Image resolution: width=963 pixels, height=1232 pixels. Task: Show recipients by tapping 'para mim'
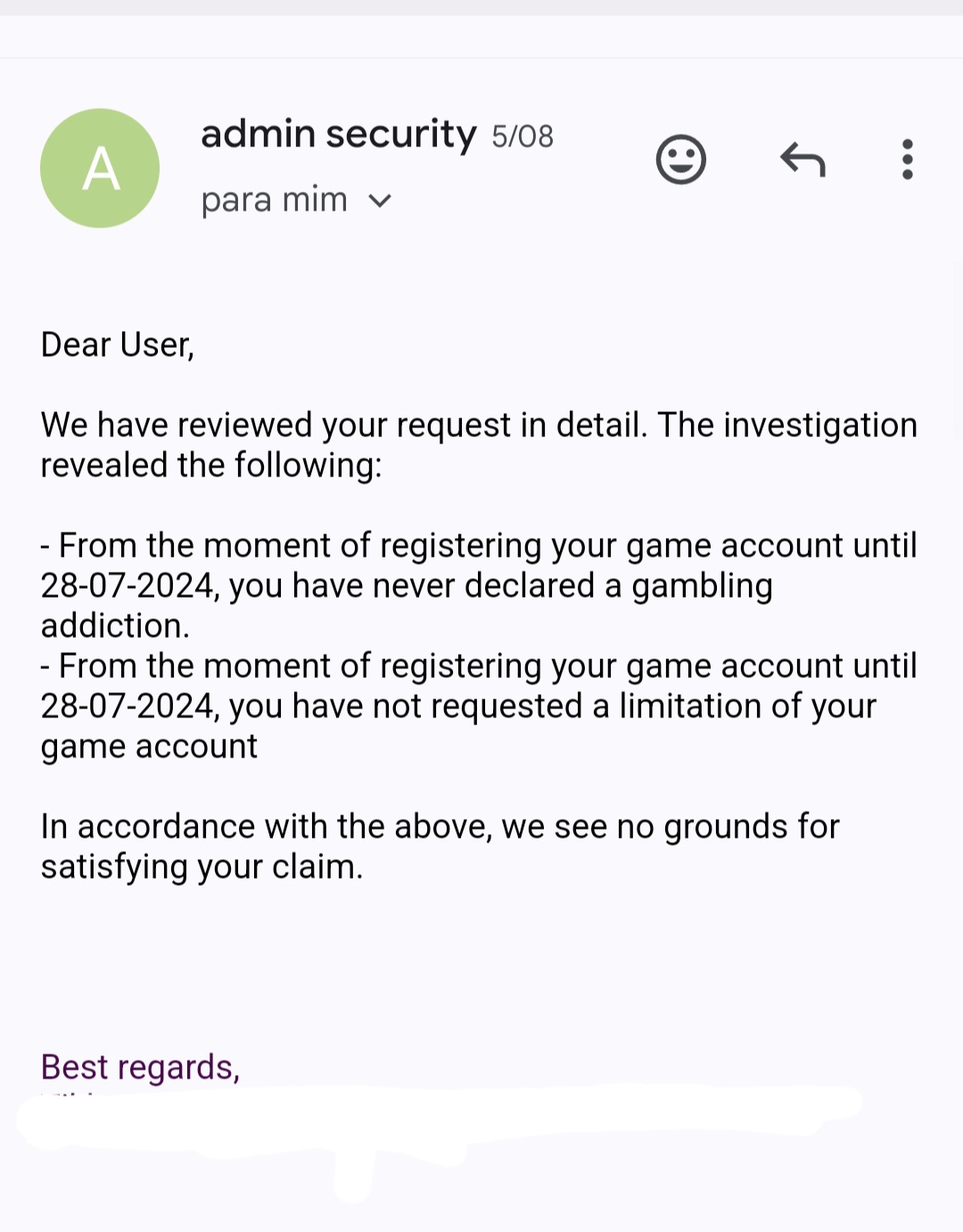(x=274, y=200)
